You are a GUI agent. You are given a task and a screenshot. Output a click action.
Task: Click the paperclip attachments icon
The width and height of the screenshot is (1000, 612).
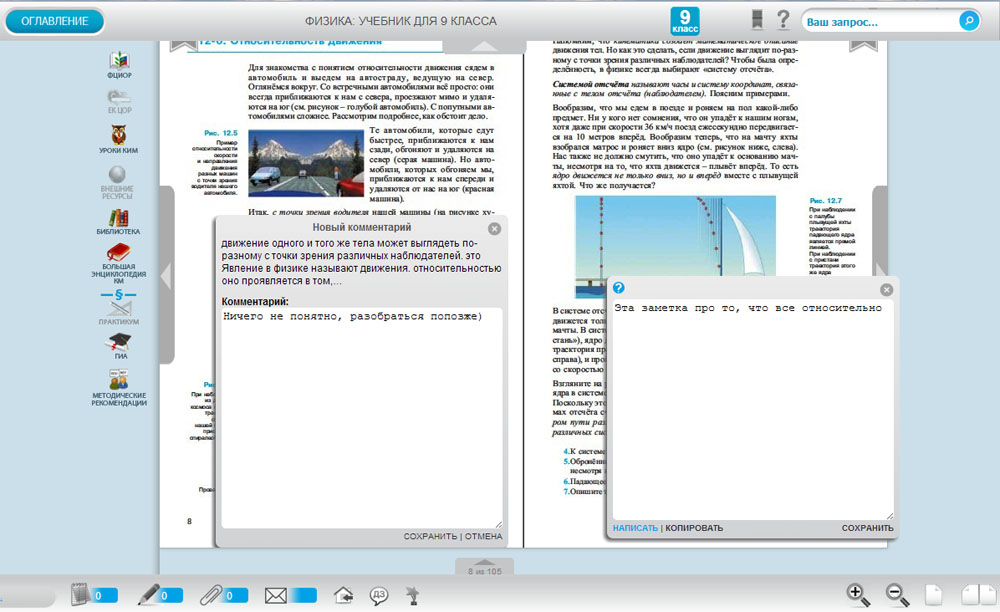point(210,595)
